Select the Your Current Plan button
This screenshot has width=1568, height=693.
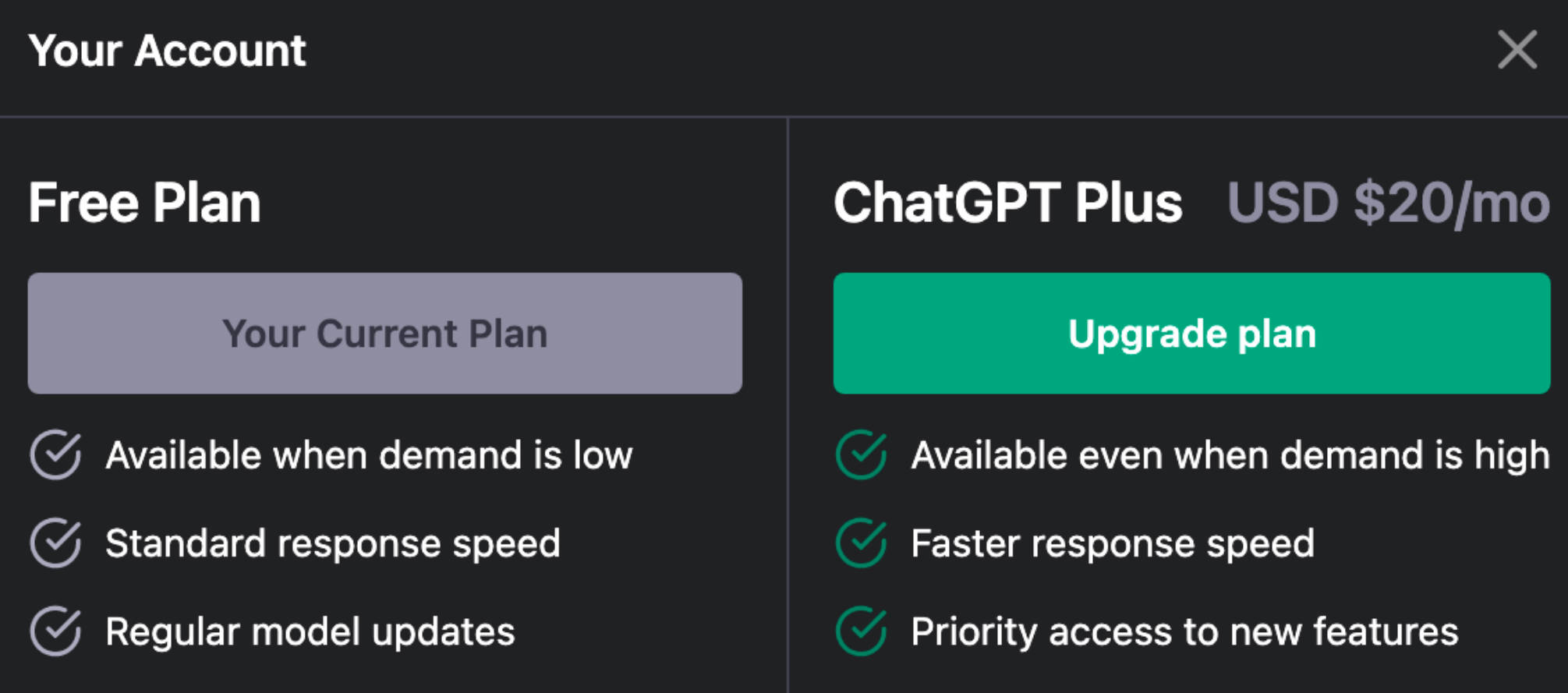pyautogui.click(x=385, y=334)
